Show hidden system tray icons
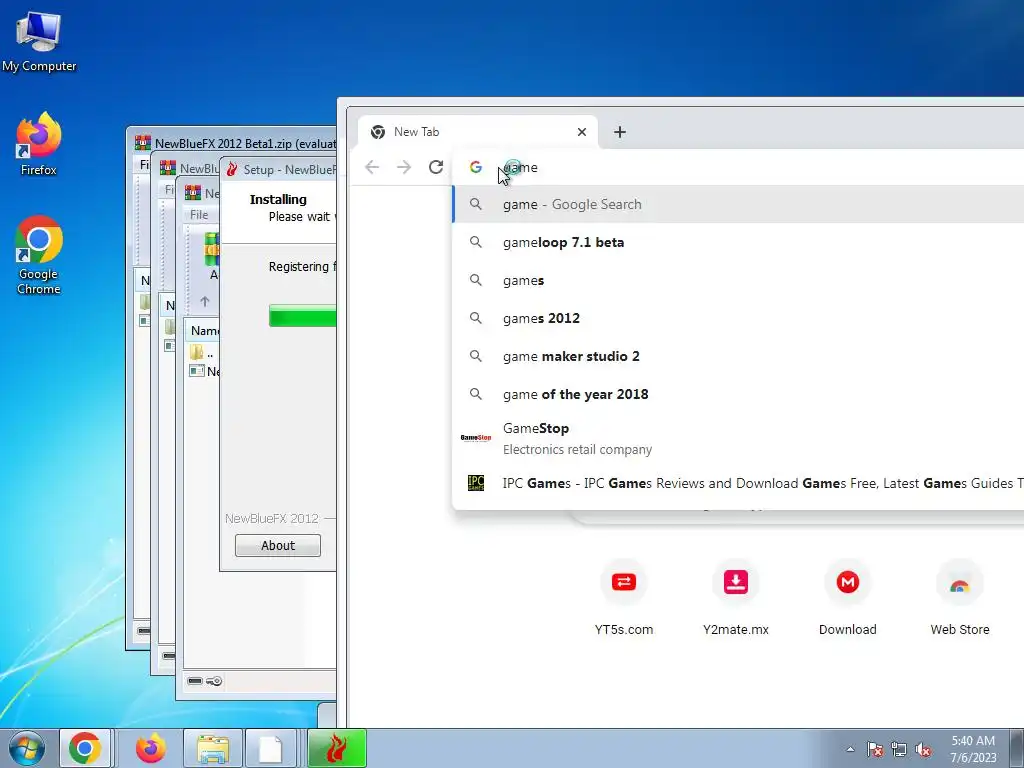Image resolution: width=1024 pixels, height=768 pixels. (x=850, y=749)
